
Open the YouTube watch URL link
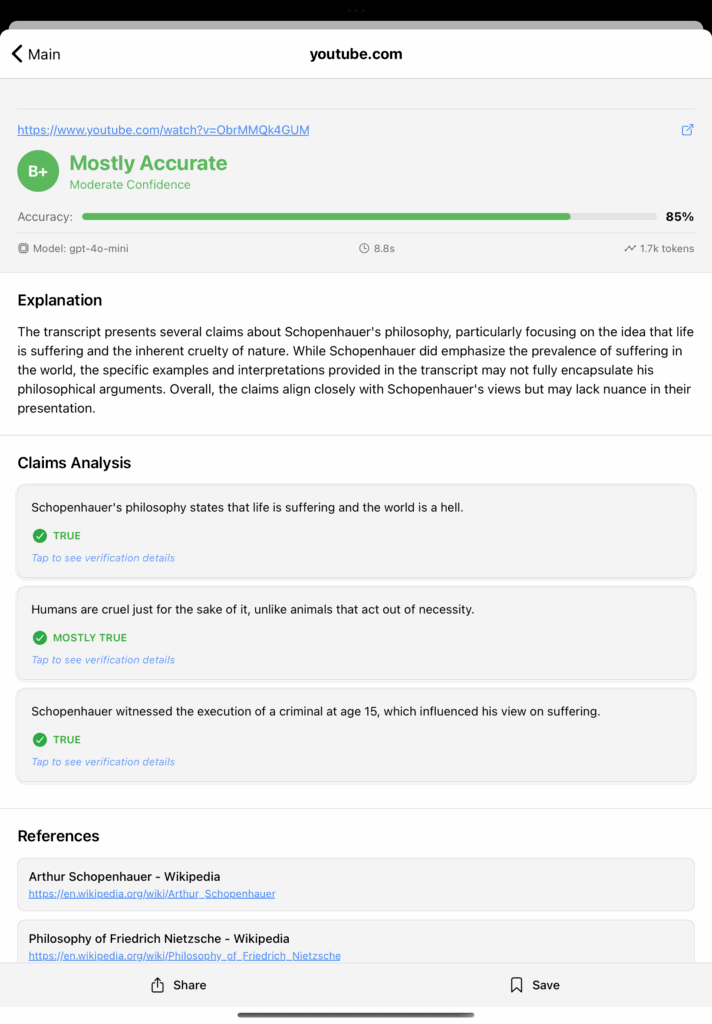[x=163, y=130]
